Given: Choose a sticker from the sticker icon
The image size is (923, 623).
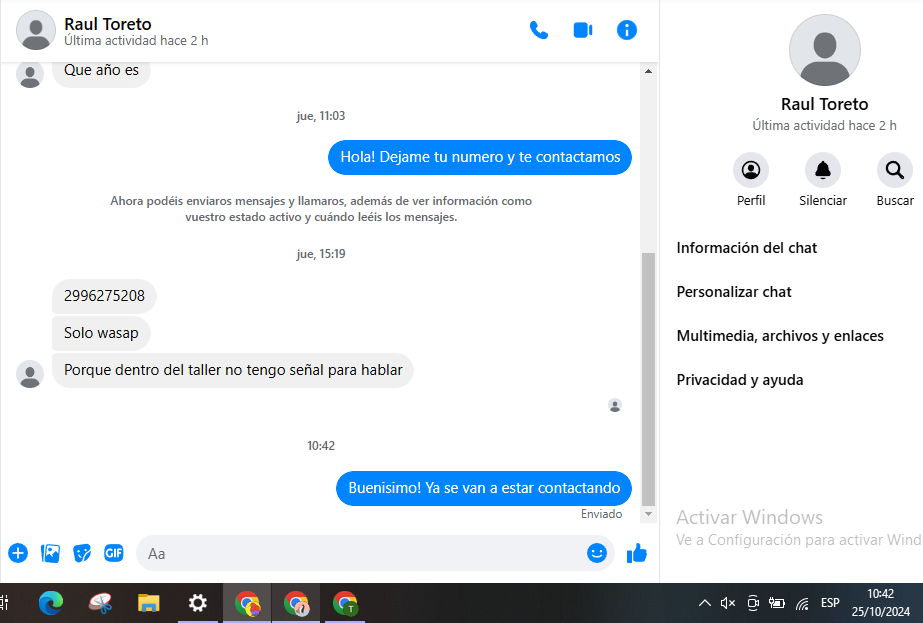Looking at the screenshot, I should pyautogui.click(x=82, y=553).
